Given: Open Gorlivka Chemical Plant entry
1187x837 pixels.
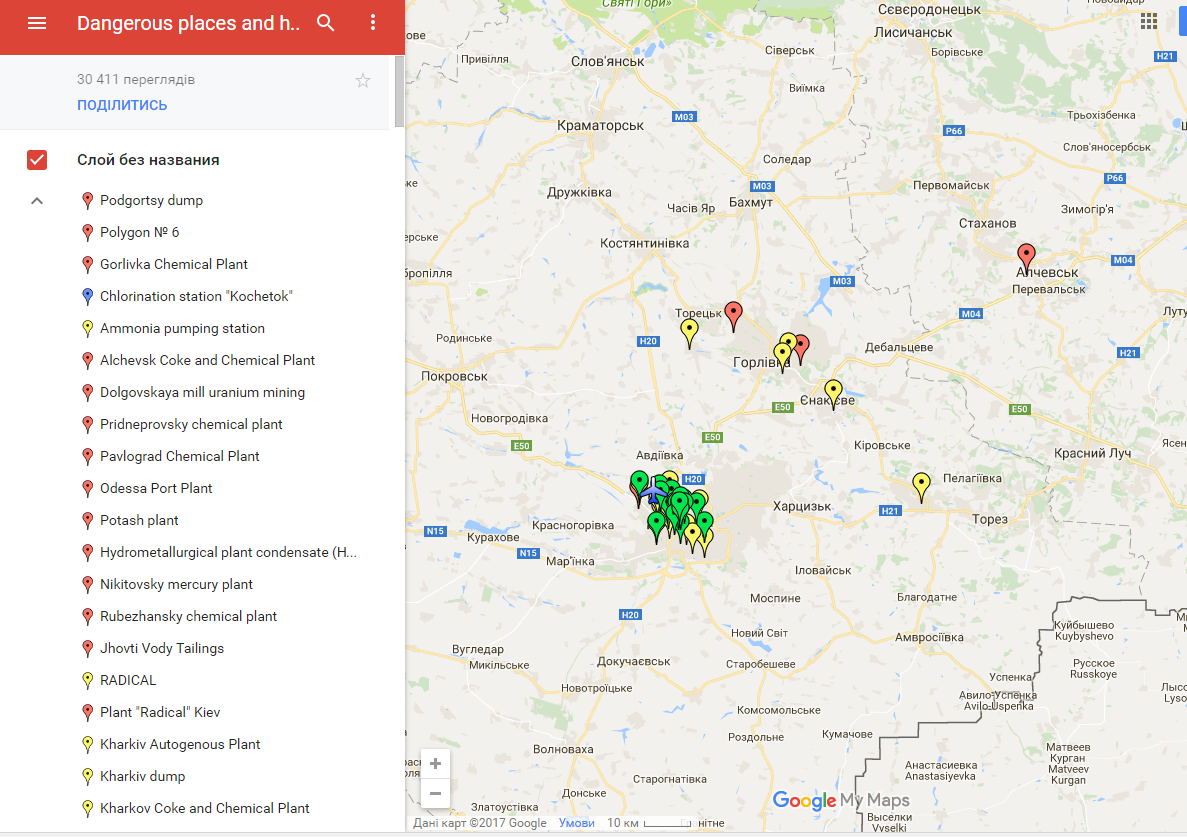Looking at the screenshot, I should [x=173, y=264].
